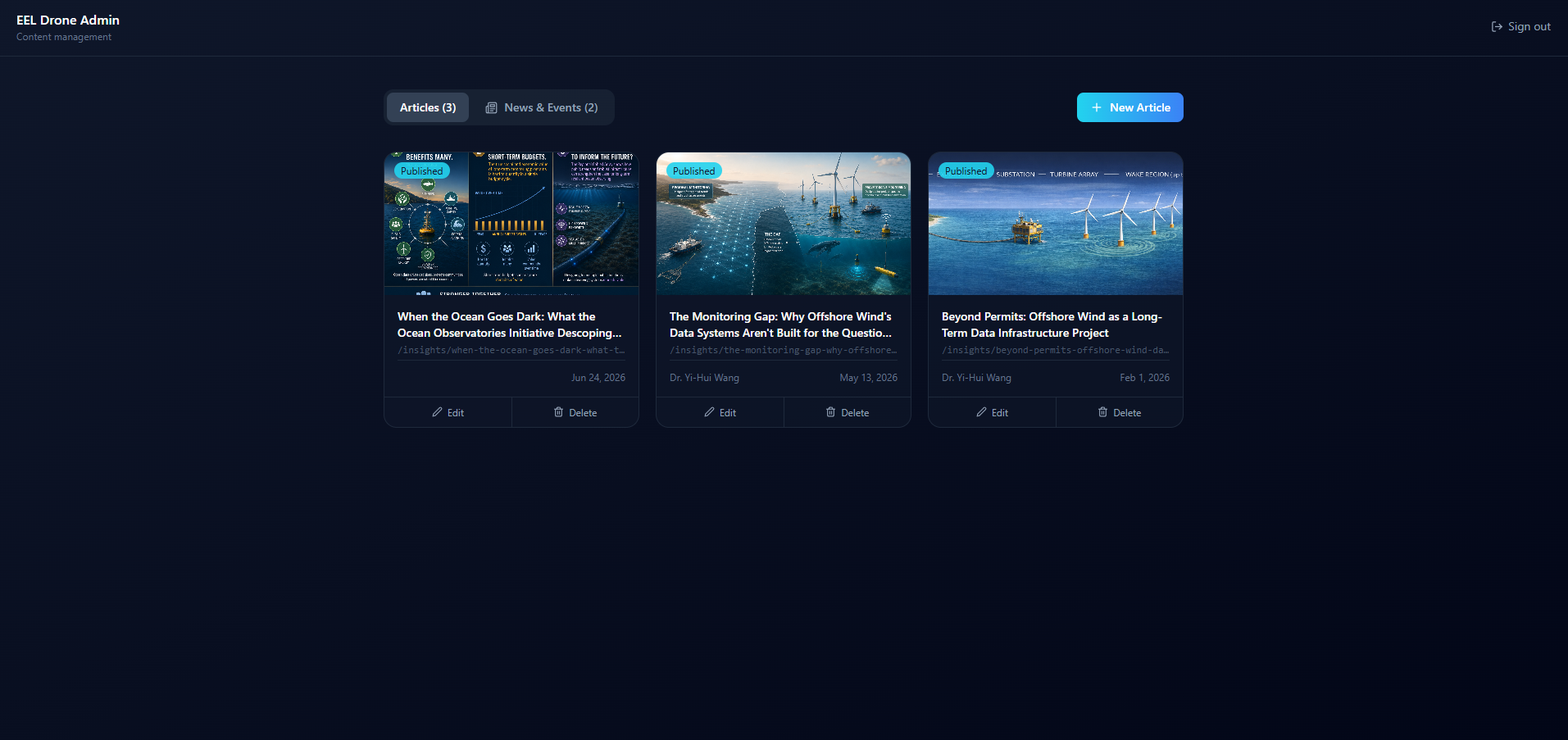This screenshot has height=740, width=1568.
Task: Click the date Jun 24, 2026
Action: click(598, 378)
